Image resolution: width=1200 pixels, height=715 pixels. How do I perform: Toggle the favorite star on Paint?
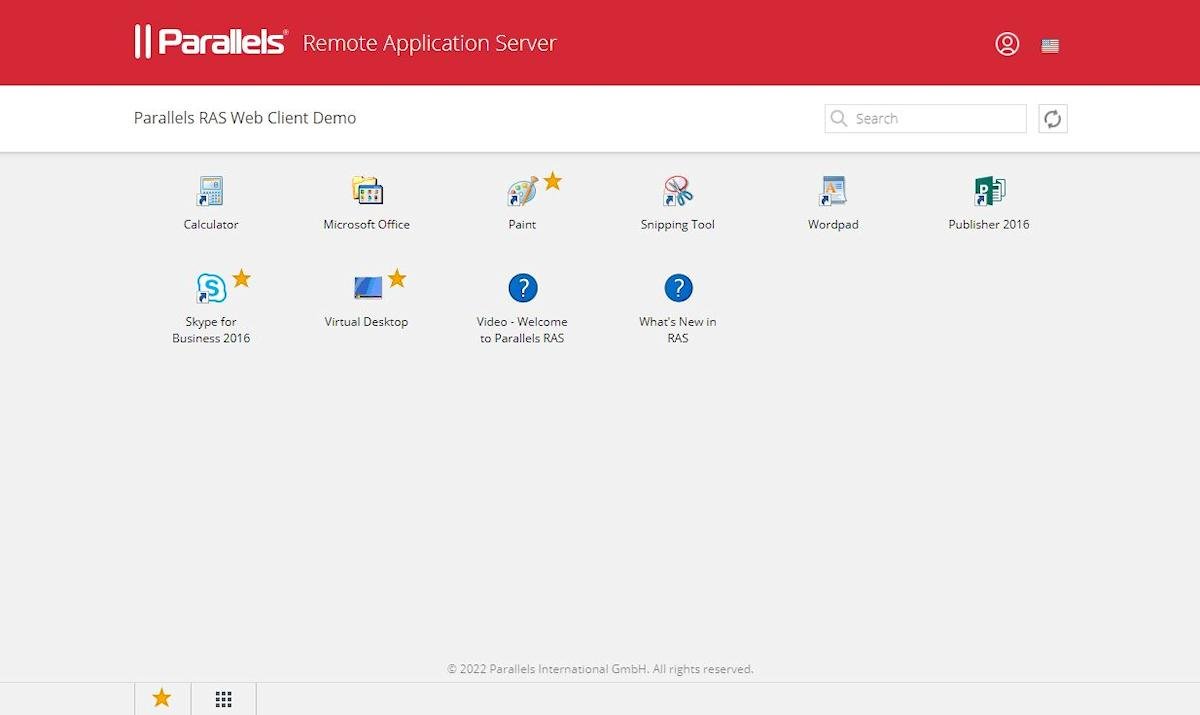tap(552, 181)
